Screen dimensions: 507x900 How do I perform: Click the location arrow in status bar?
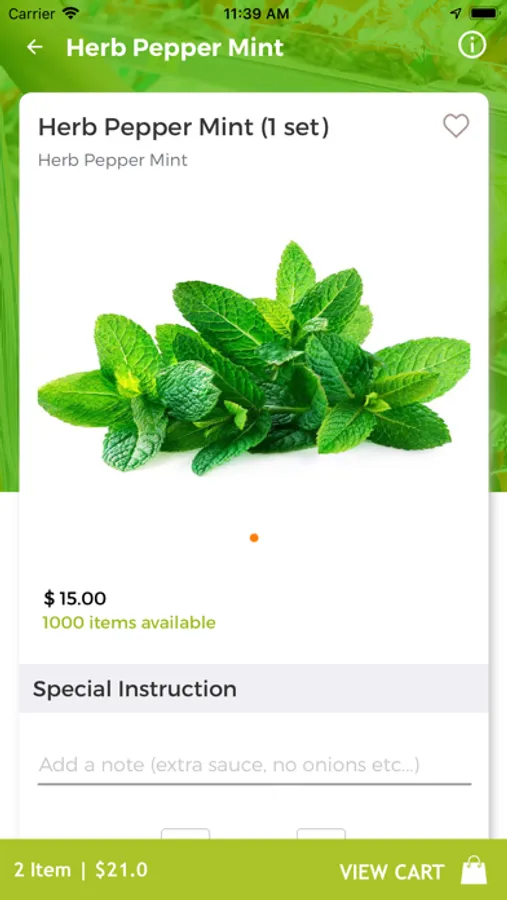point(456,13)
